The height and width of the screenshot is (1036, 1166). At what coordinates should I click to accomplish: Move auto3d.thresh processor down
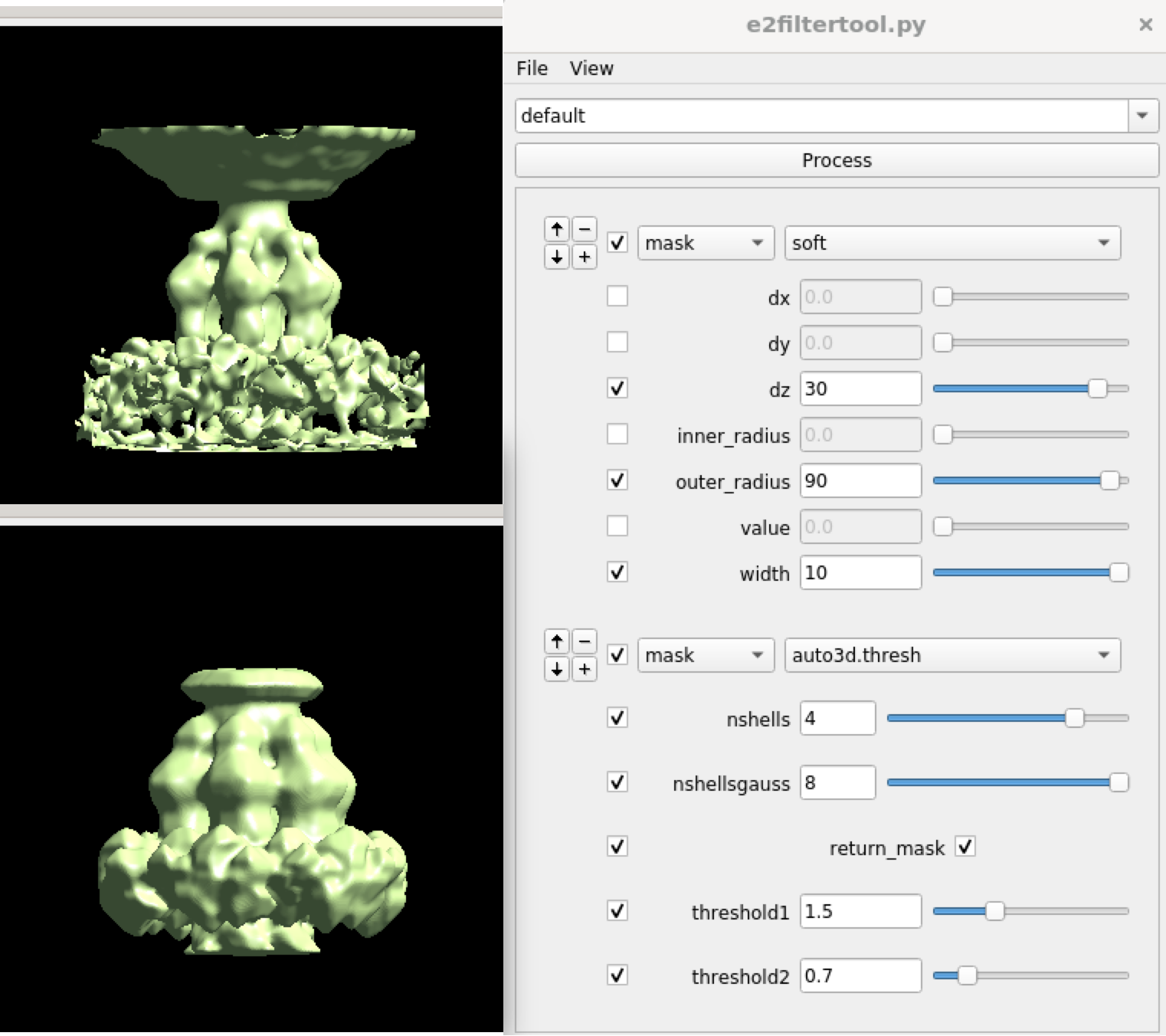click(557, 669)
